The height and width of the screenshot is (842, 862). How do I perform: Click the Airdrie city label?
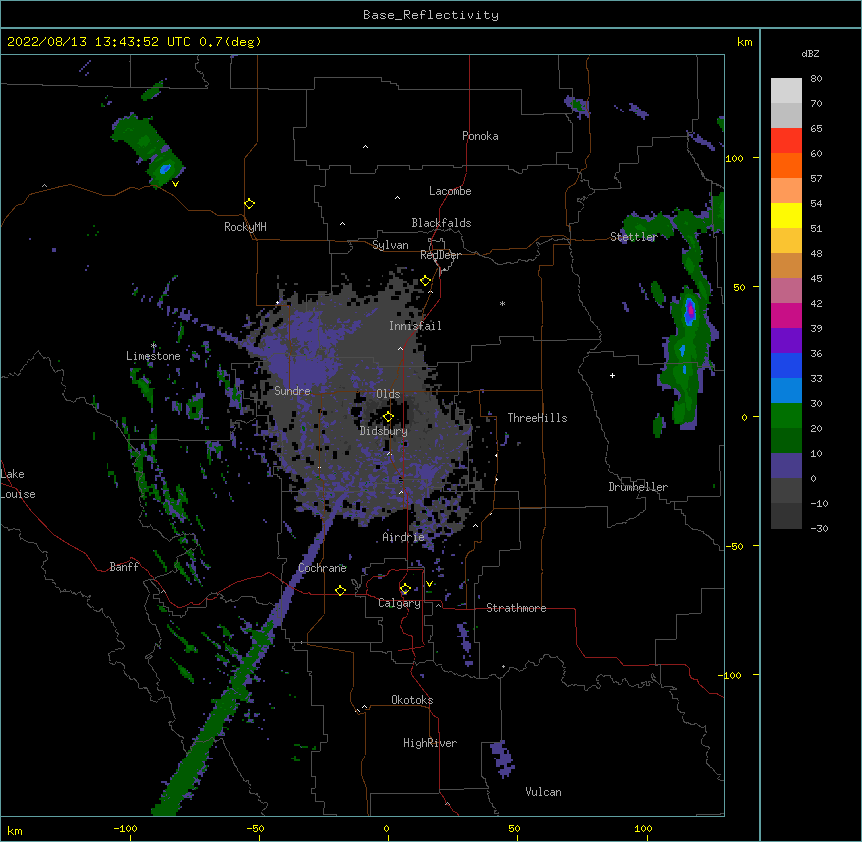404,537
